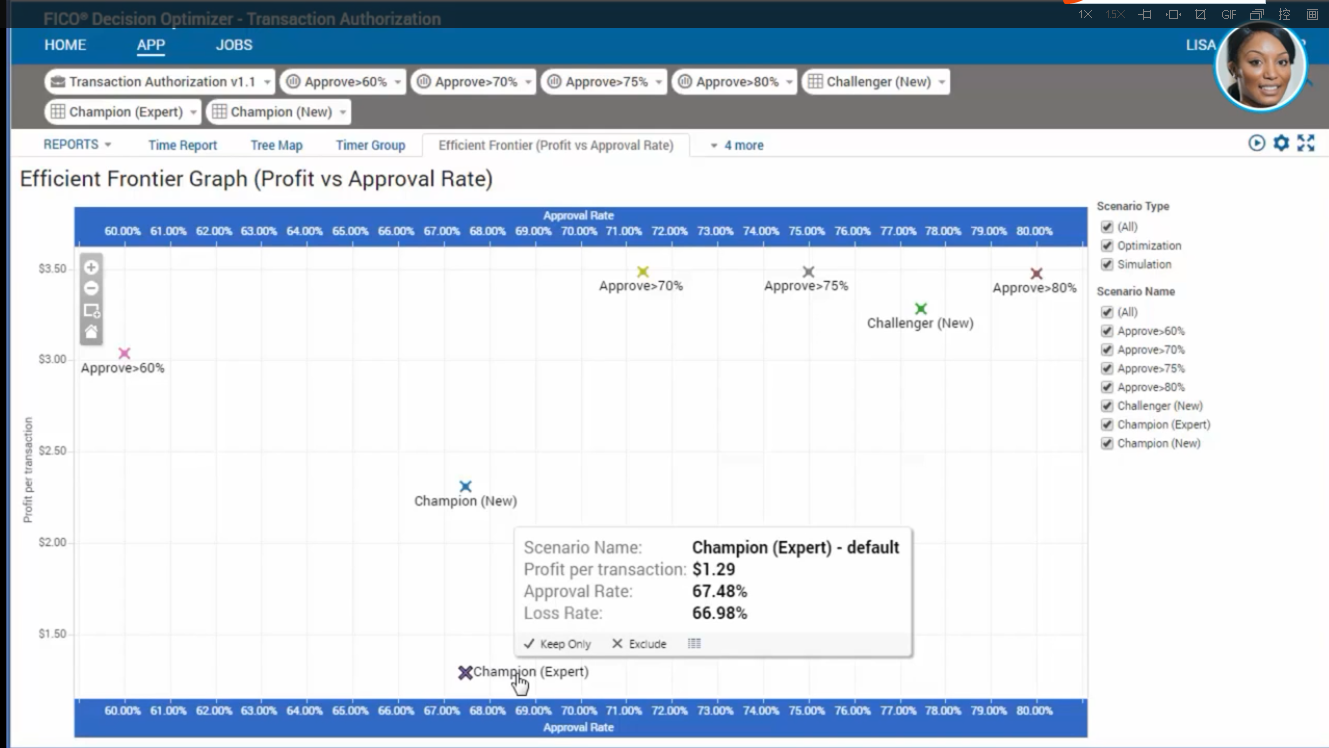Reset chart view with home icon
Viewport: 1329px width, 748px height.
91,331
